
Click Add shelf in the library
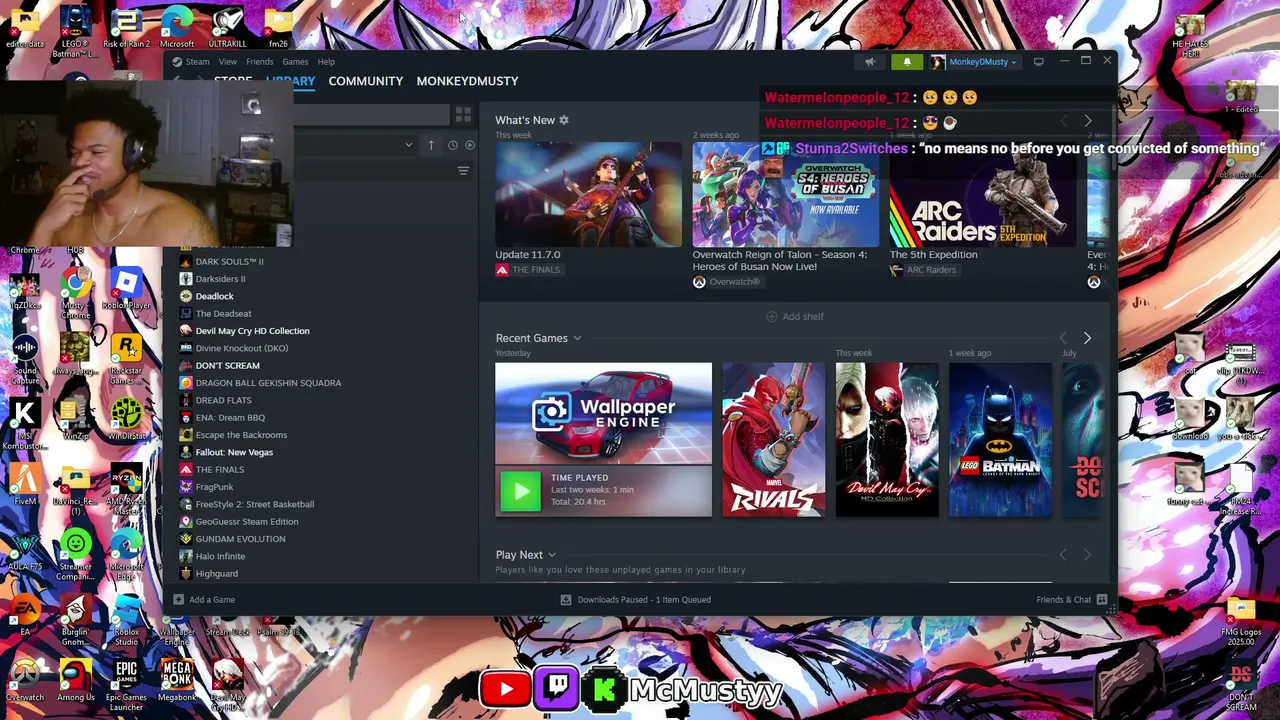[x=796, y=317]
